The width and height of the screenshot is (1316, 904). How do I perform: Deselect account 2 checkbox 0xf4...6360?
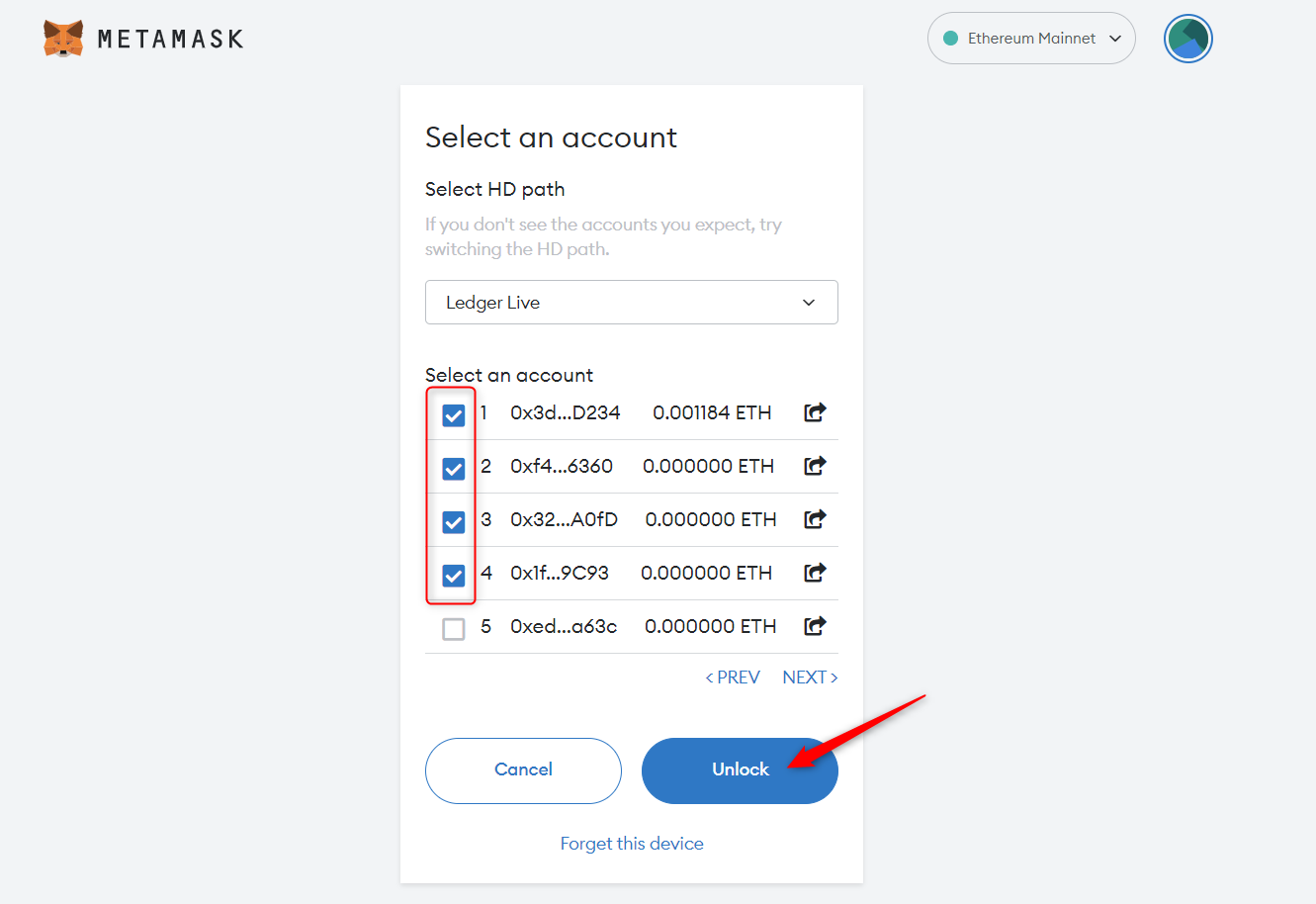pyautogui.click(x=454, y=469)
